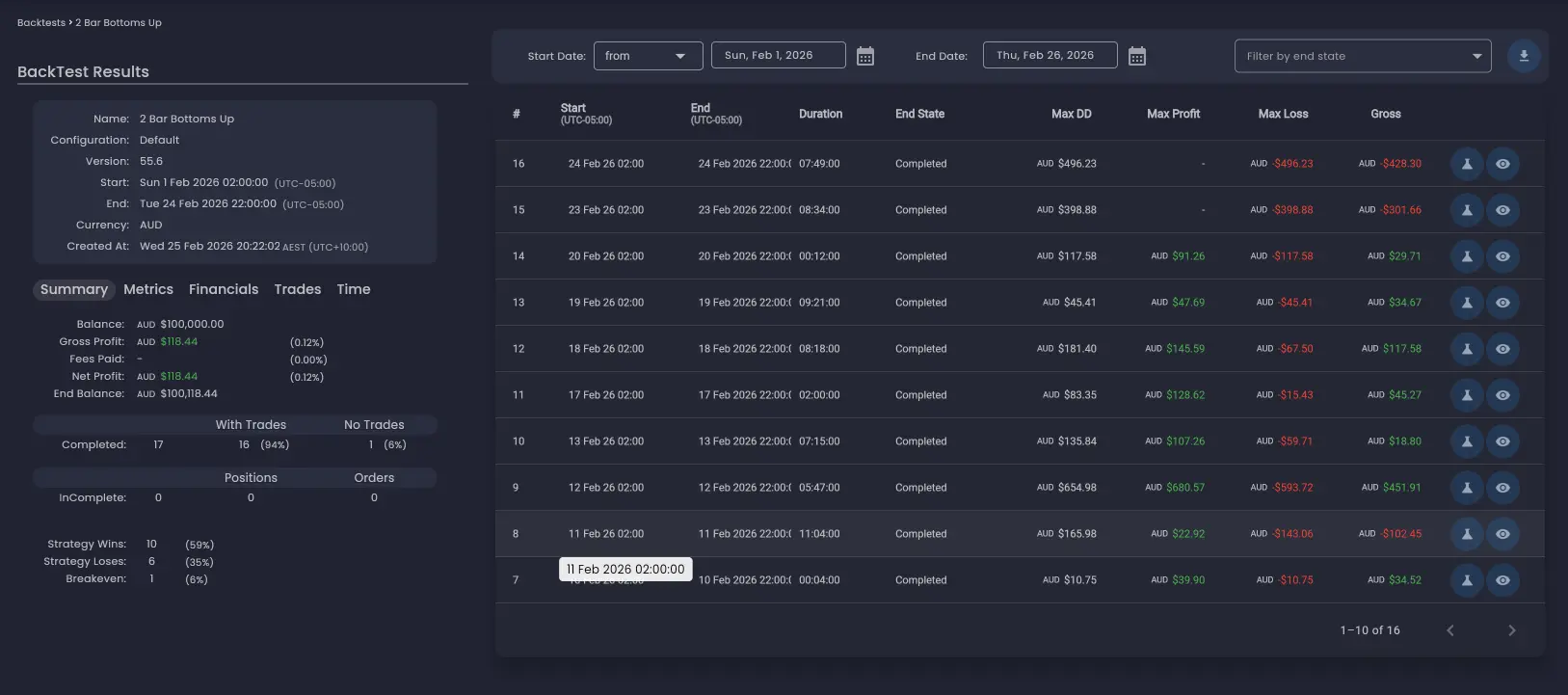This screenshot has height=695, width=1568.
Task: Open analysis flask icon for run 15
Action: pyautogui.click(x=1467, y=210)
